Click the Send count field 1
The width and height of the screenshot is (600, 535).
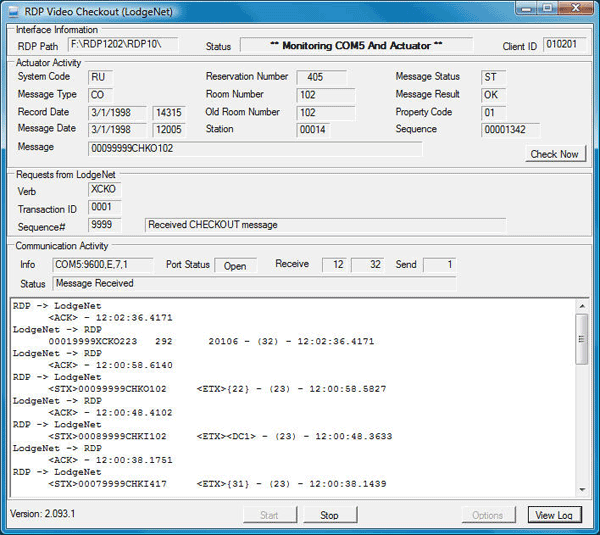[439, 265]
